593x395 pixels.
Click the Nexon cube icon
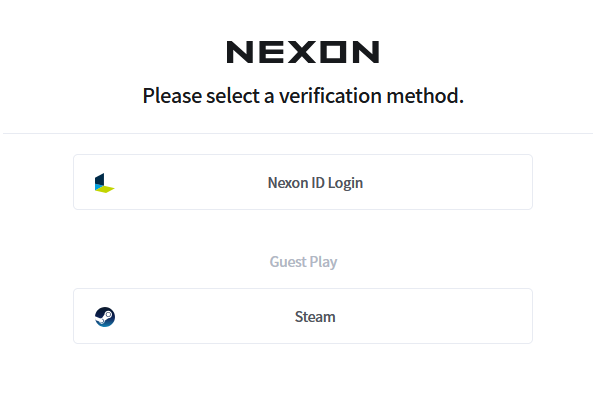[x=104, y=183]
